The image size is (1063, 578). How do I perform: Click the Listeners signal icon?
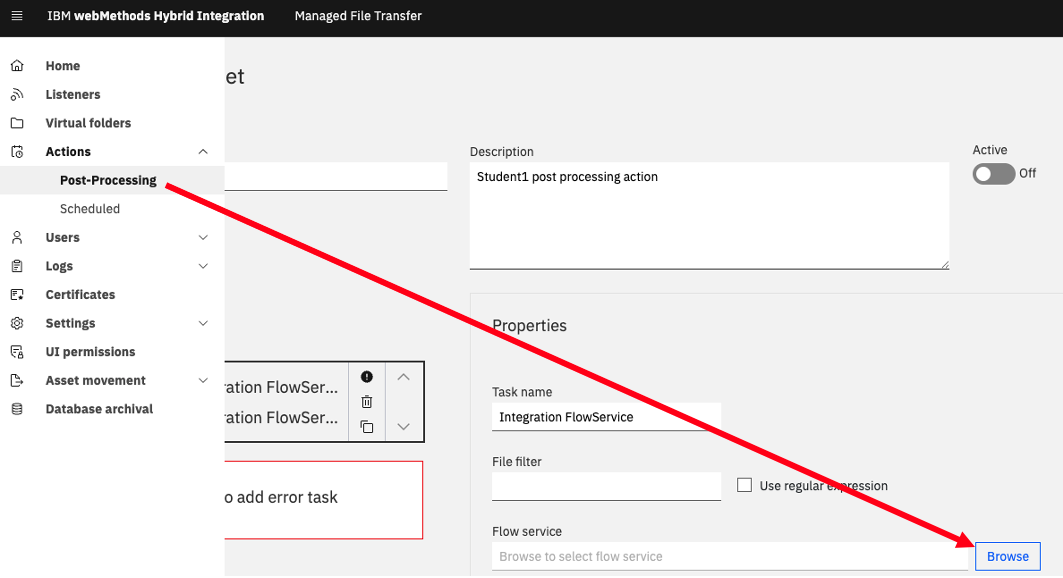(x=17, y=94)
